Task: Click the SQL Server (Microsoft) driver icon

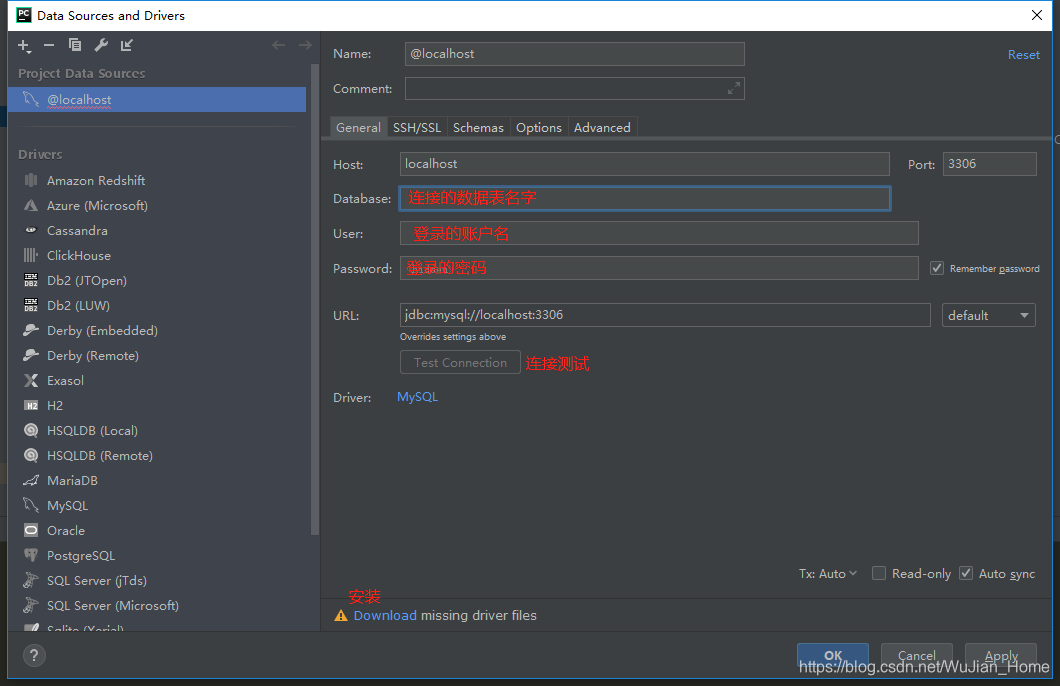Action: point(31,606)
